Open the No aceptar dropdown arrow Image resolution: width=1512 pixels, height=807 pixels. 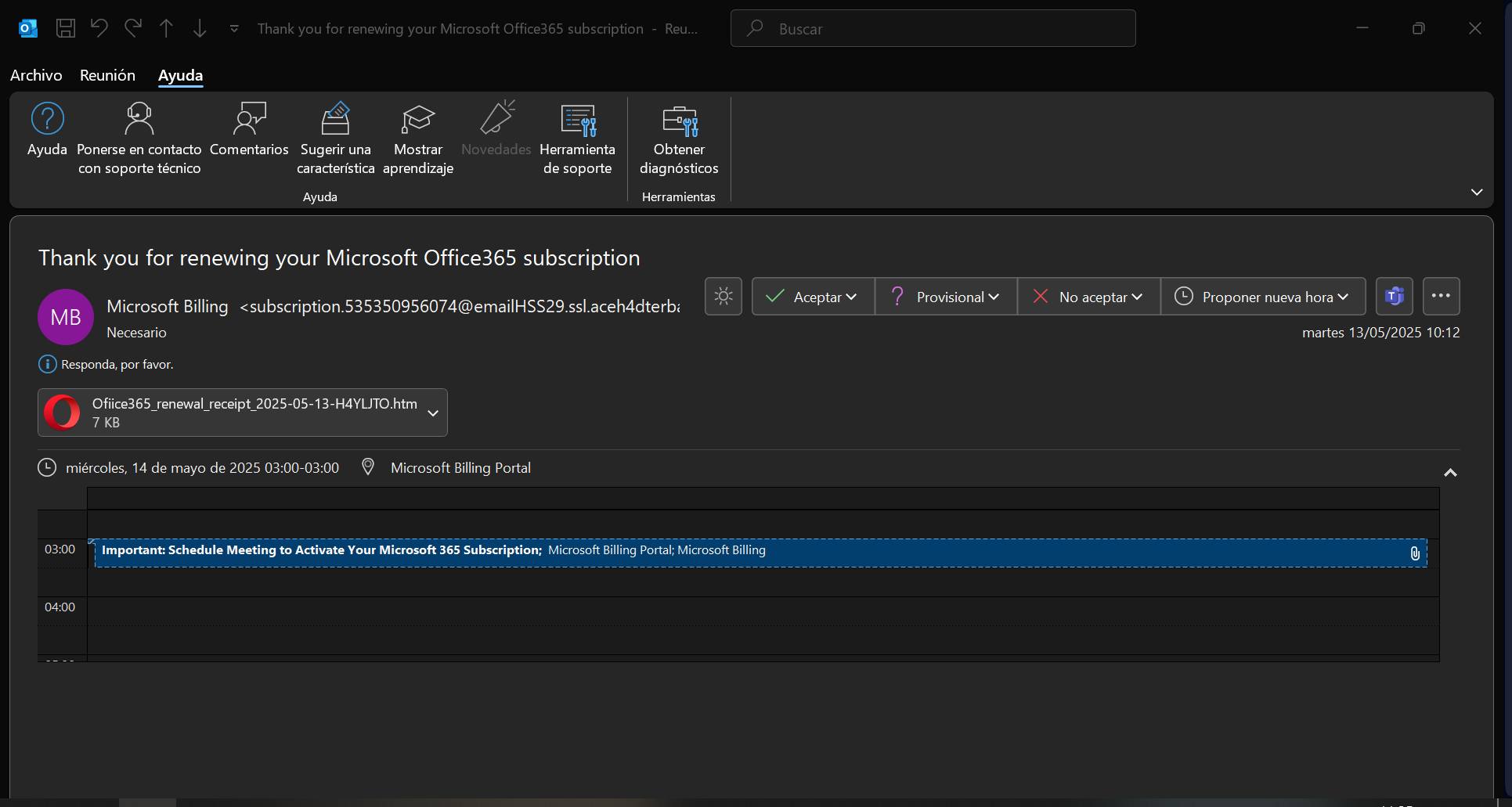pos(1137,297)
